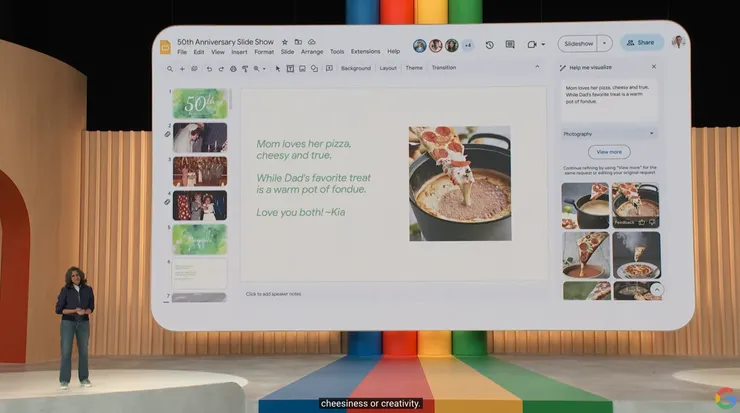Open the Format menu
740x413 pixels.
pos(264,52)
